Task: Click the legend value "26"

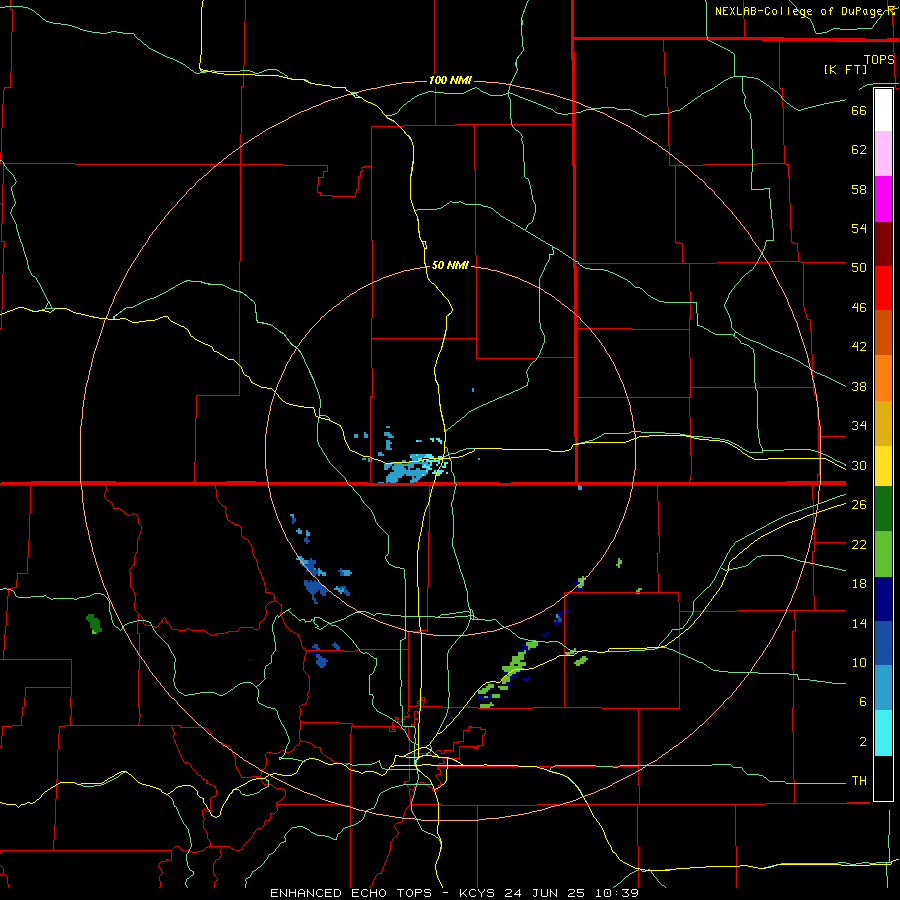Action: (x=859, y=505)
